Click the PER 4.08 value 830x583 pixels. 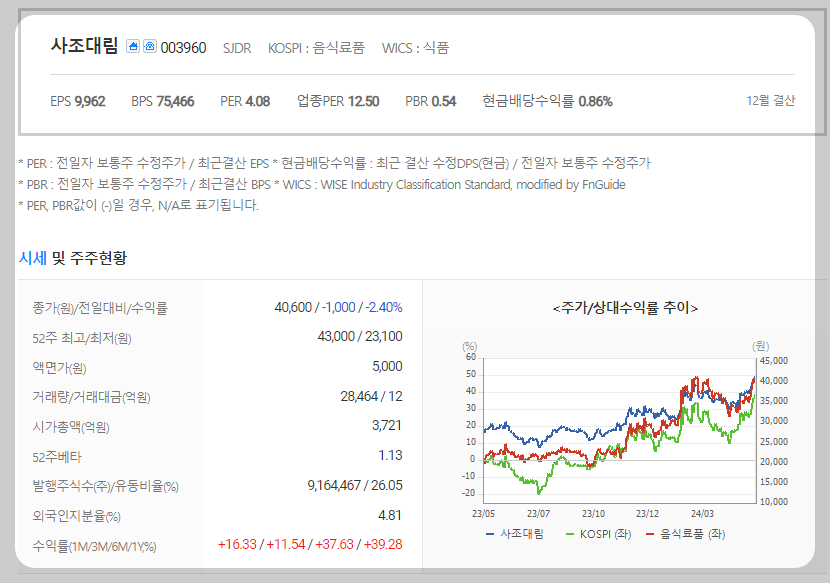click(x=245, y=101)
